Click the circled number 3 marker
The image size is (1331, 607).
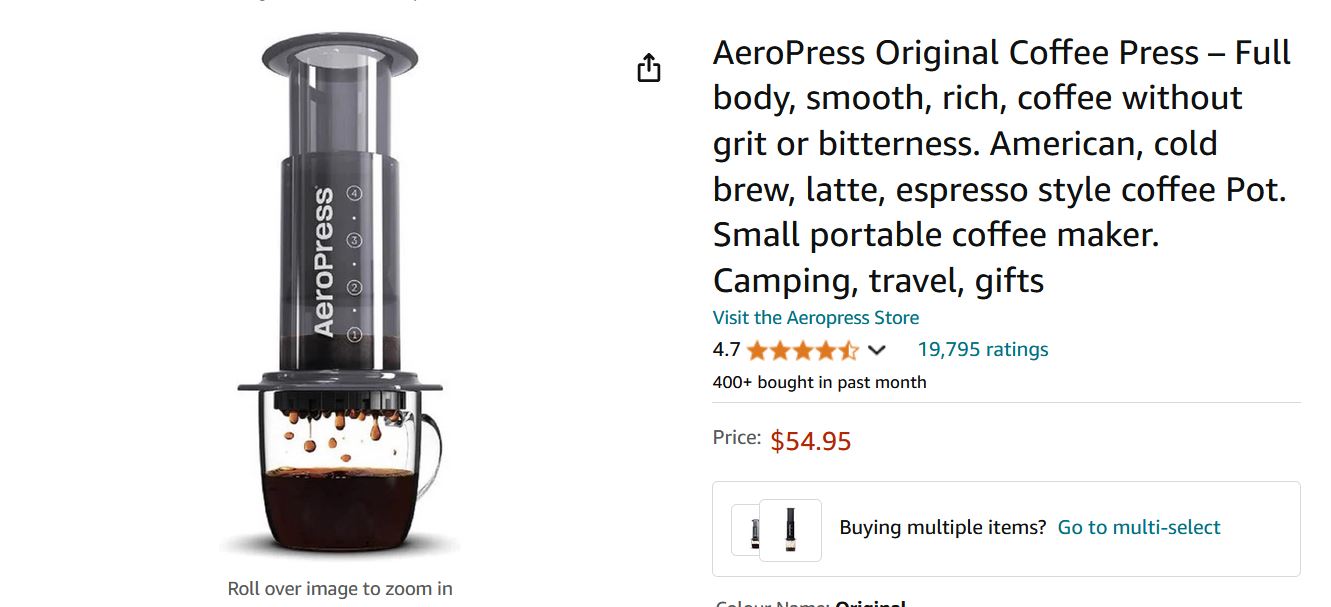pyautogui.click(x=354, y=240)
